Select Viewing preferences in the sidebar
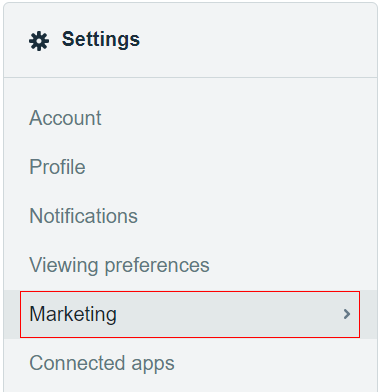382x392 pixels. point(119,265)
